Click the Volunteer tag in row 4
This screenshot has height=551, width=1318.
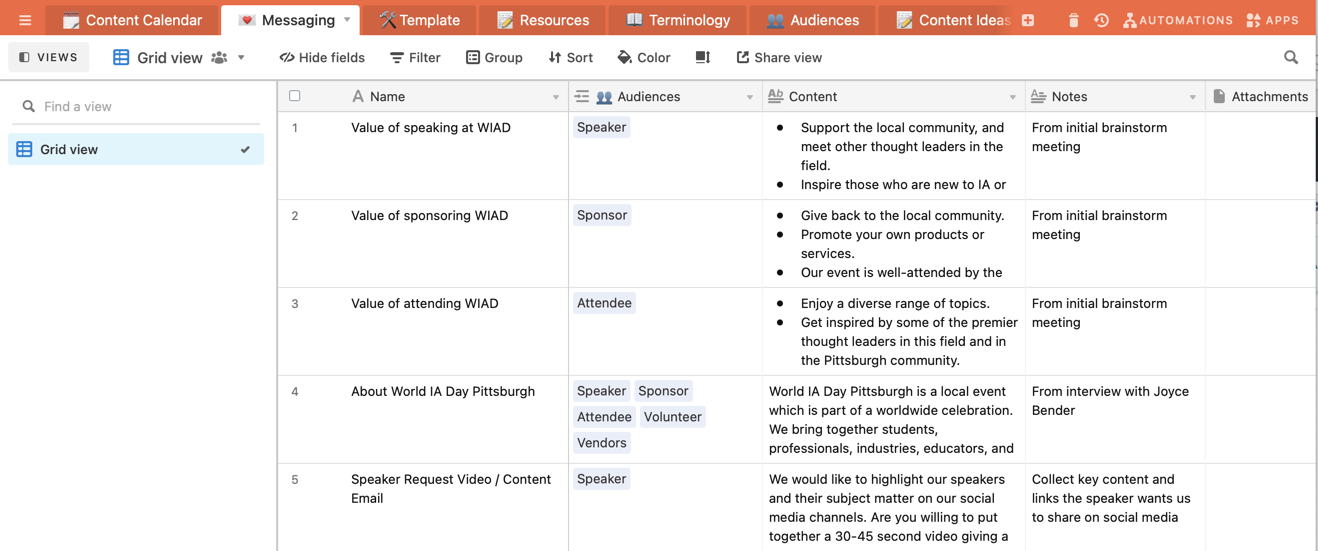point(673,417)
